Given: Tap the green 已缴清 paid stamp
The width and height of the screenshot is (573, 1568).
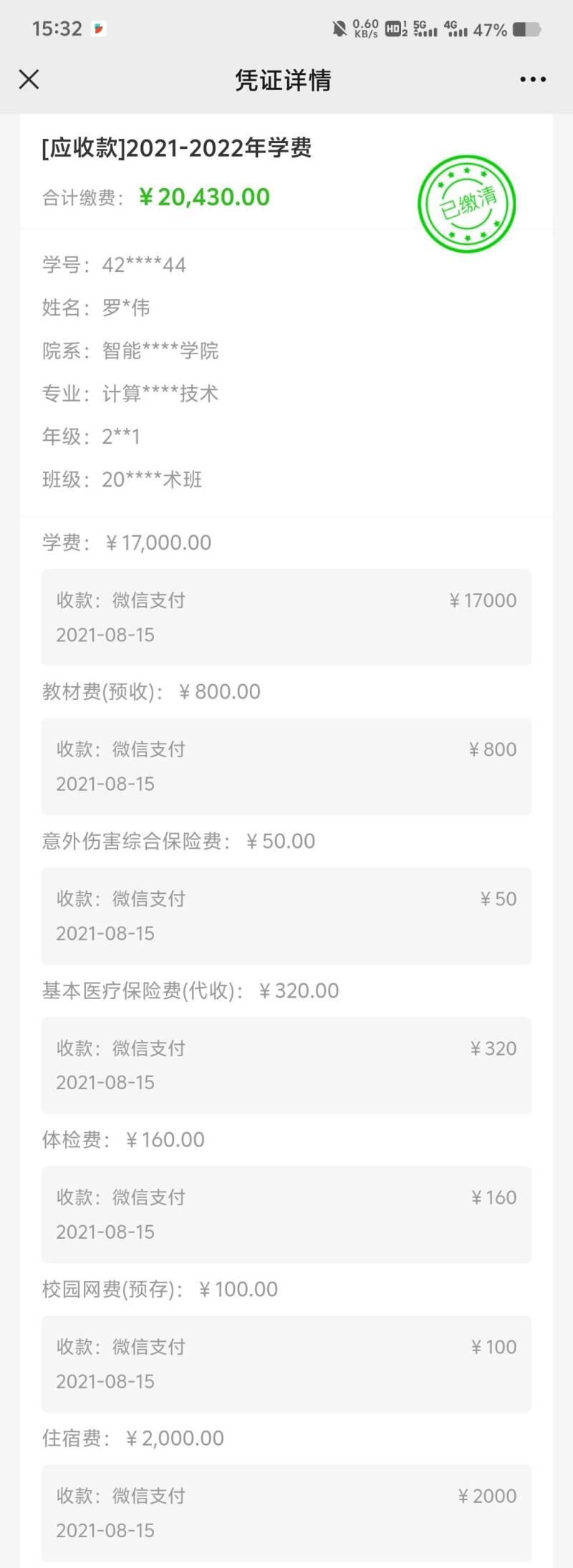Looking at the screenshot, I should pos(467,204).
